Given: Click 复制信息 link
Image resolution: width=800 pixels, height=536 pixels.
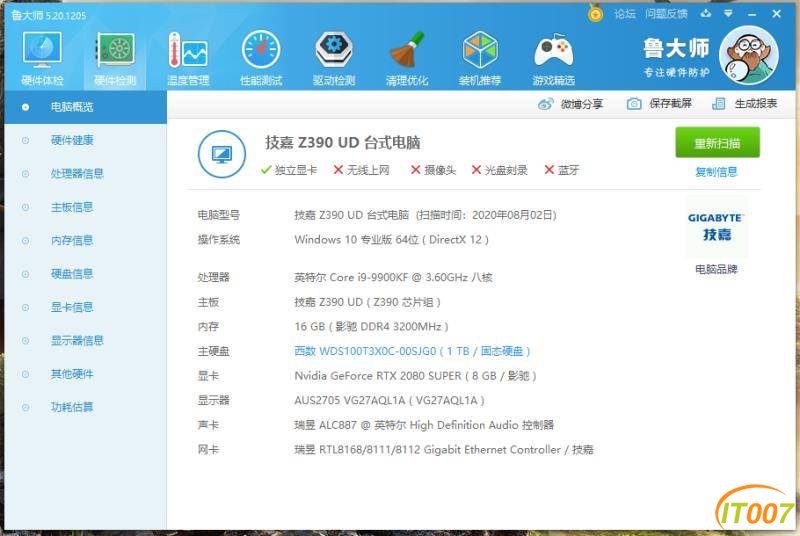Looking at the screenshot, I should pyautogui.click(x=716, y=172).
